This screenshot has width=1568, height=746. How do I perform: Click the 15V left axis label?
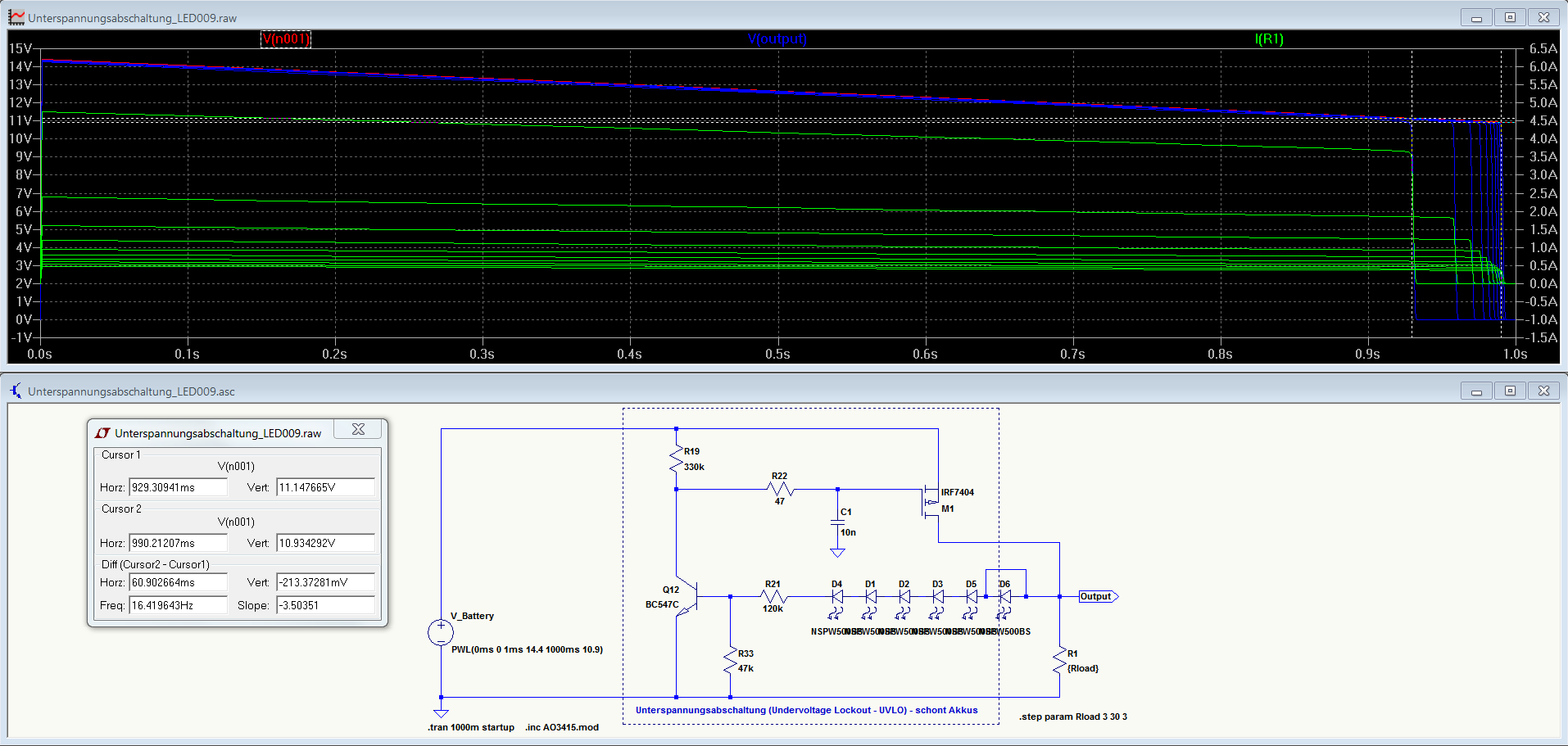(x=20, y=48)
